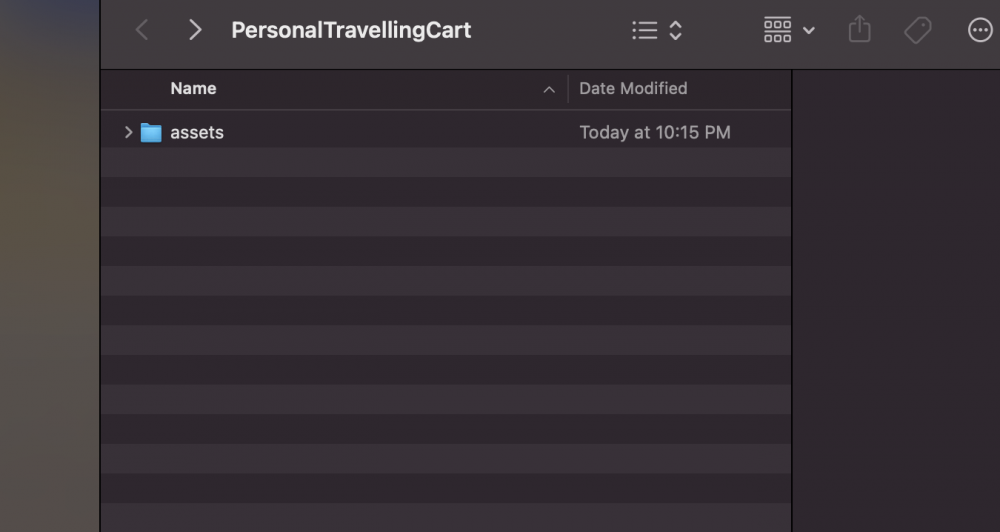Viewport: 1000px width, 532px height.
Task: Open the ellipsis More actions menu
Action: tap(980, 31)
